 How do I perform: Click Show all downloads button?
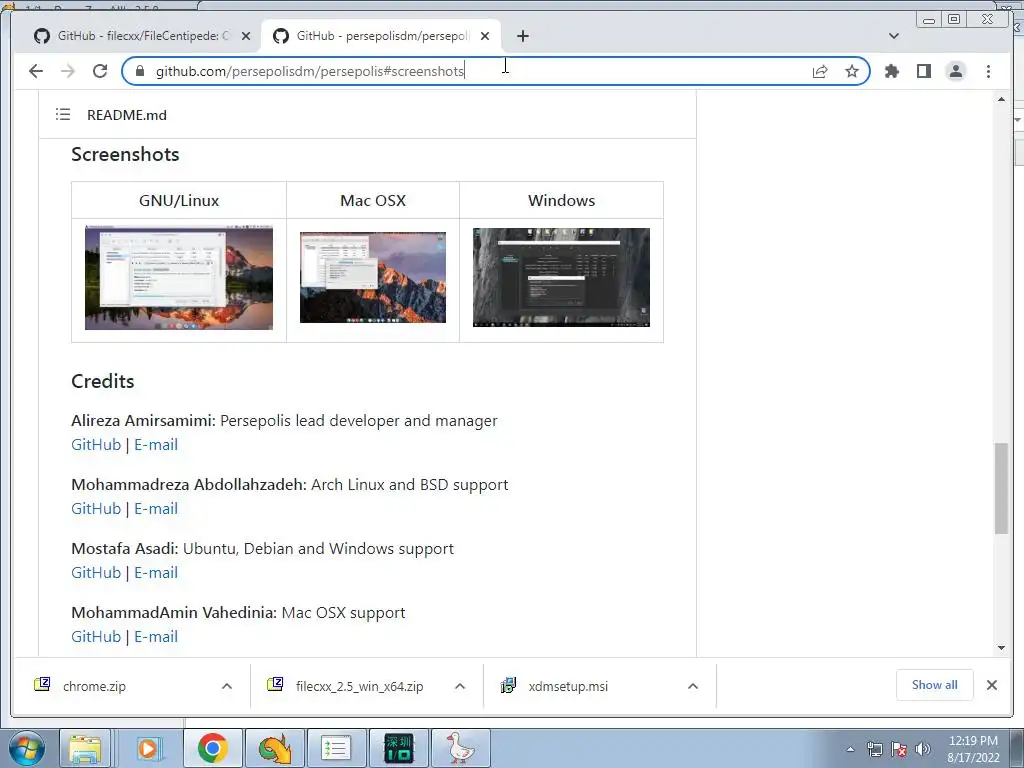click(935, 685)
